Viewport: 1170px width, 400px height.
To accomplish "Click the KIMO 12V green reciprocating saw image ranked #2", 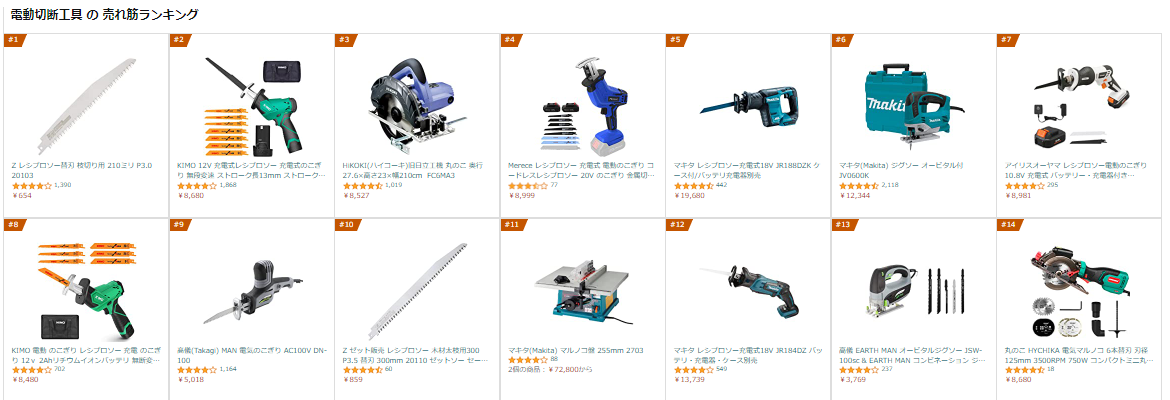I will 251,104.
